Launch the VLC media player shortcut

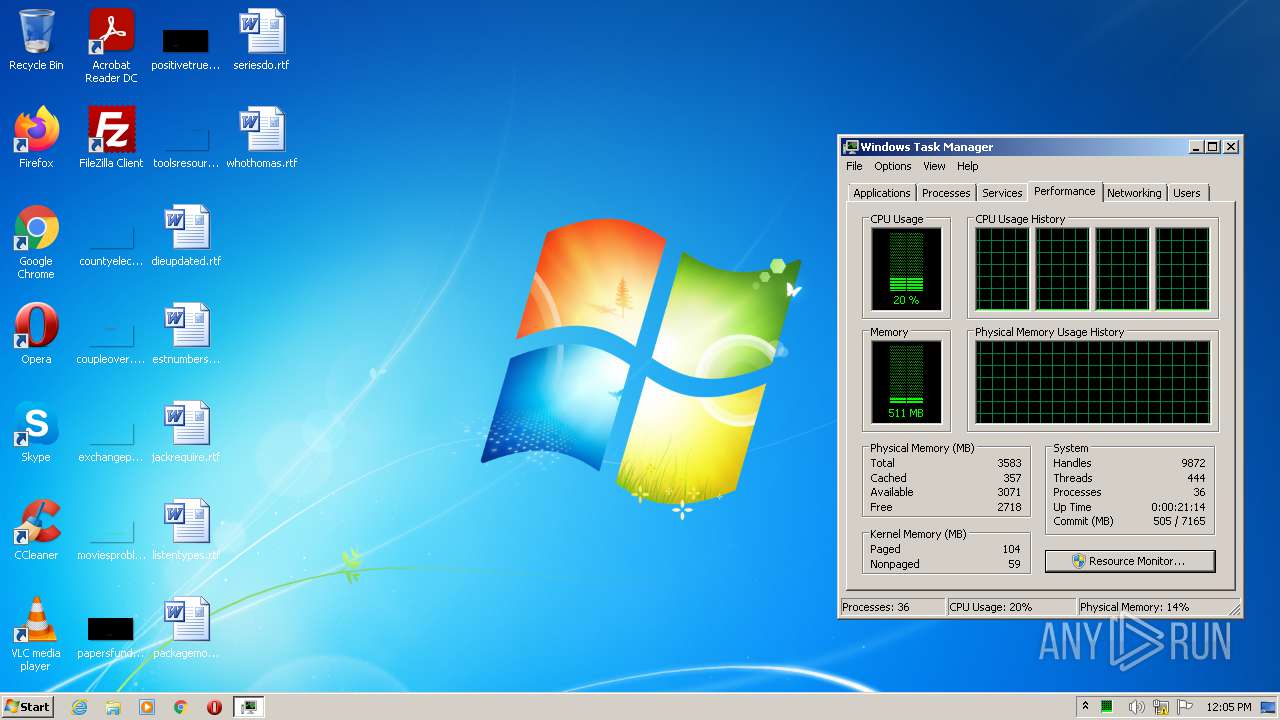(36, 634)
